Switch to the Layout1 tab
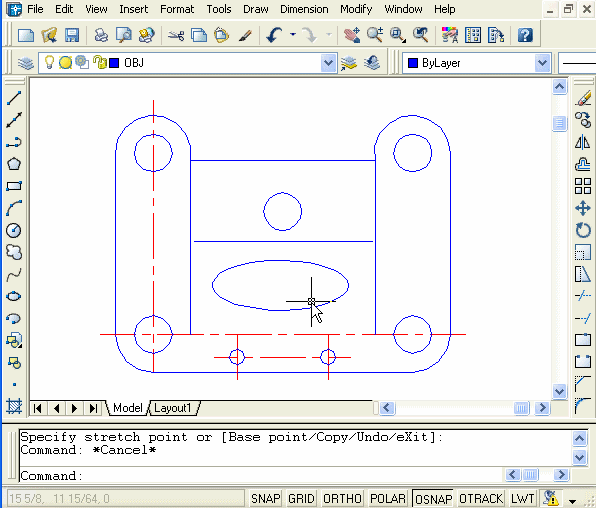The width and height of the screenshot is (596, 508). coord(173,408)
